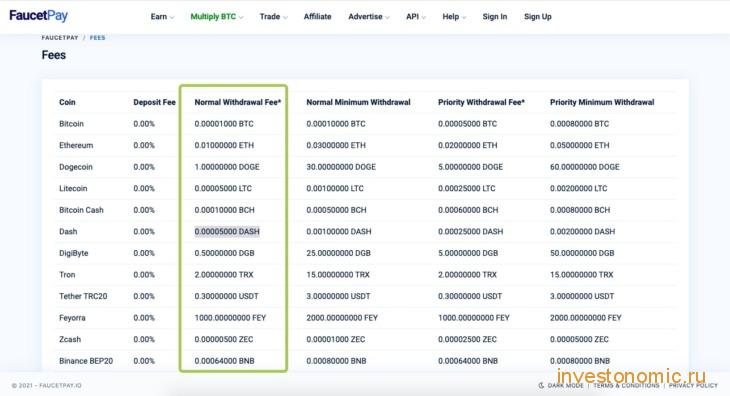Open the Multiply BTC dropdown
Viewport: 730px width, 396px height.
(216, 16)
